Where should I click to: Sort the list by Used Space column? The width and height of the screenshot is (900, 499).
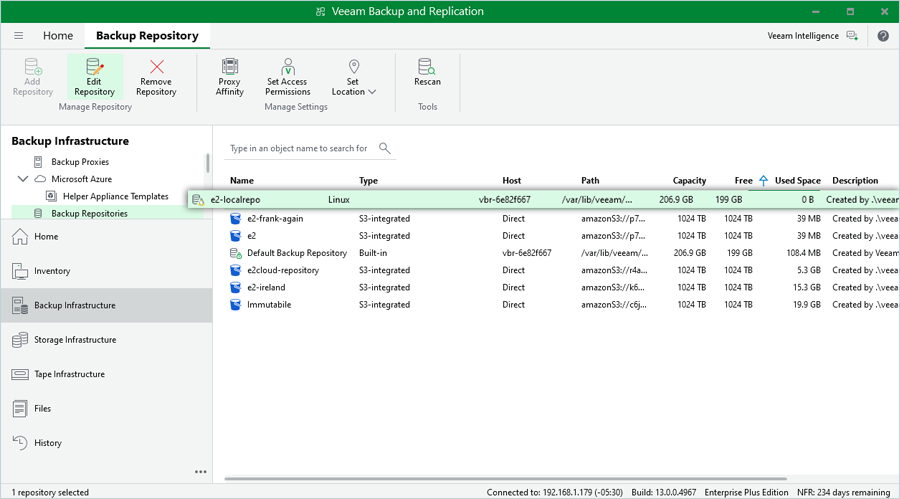(797, 181)
